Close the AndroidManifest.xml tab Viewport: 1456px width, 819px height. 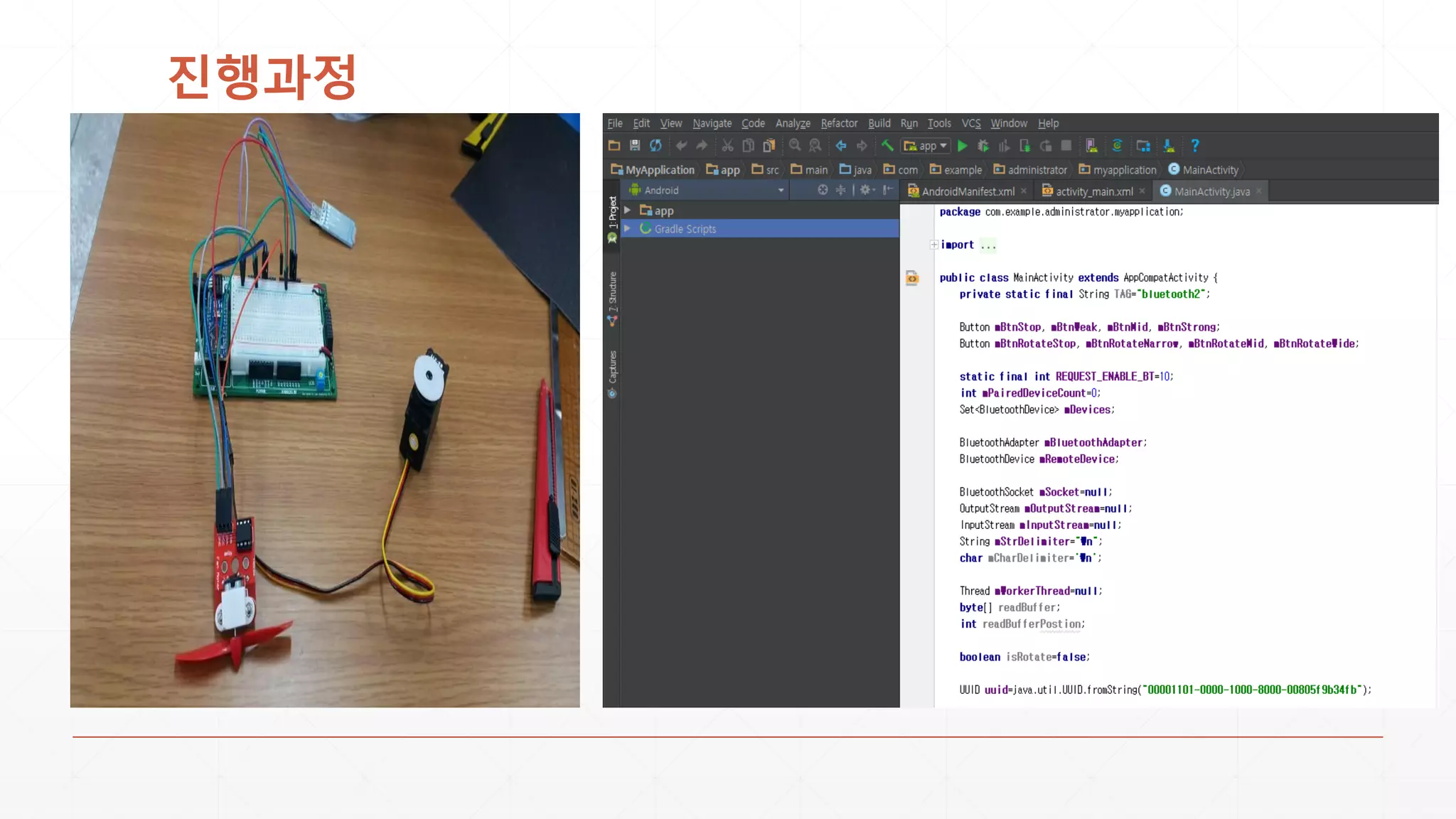coord(1023,191)
